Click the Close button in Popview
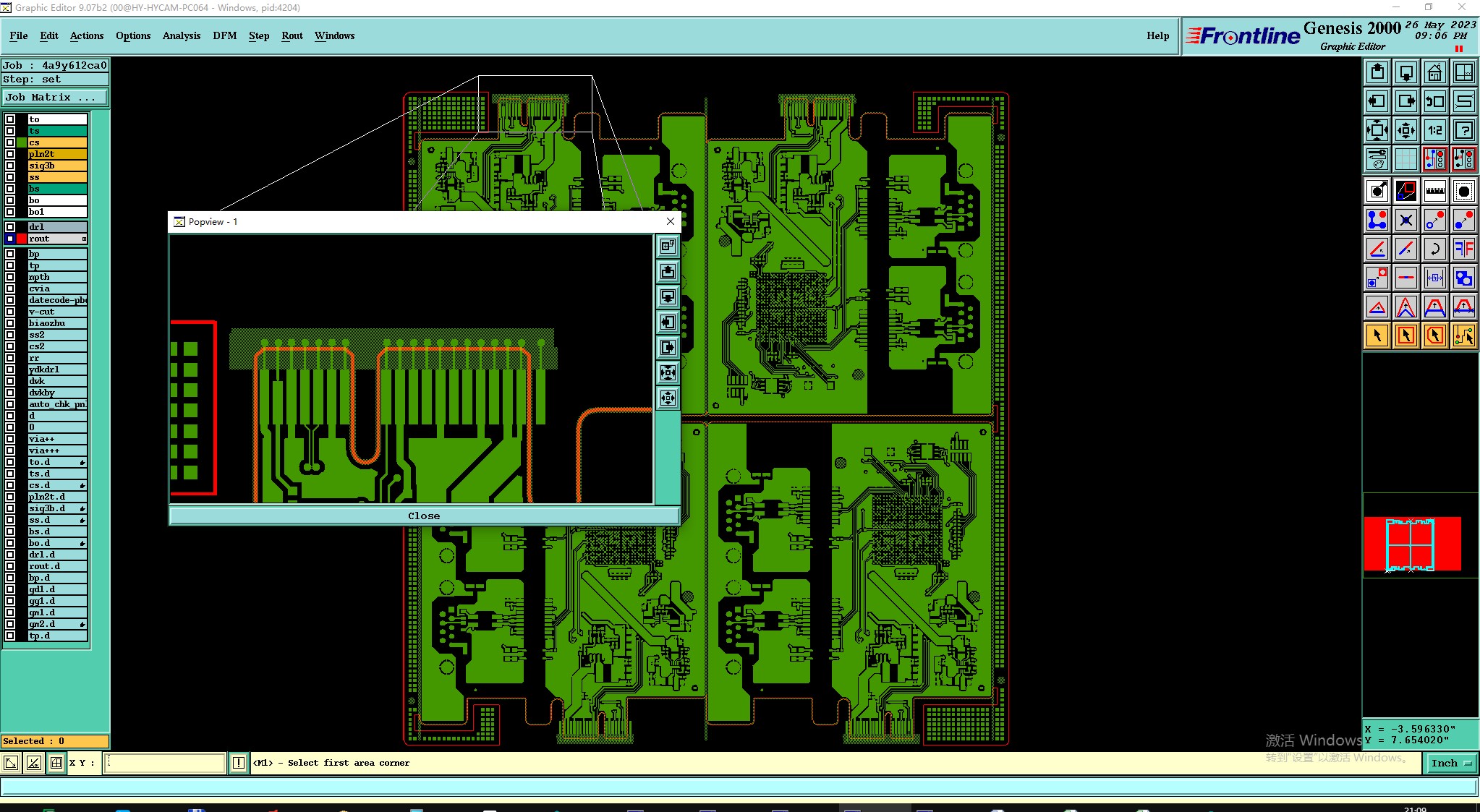 (424, 516)
